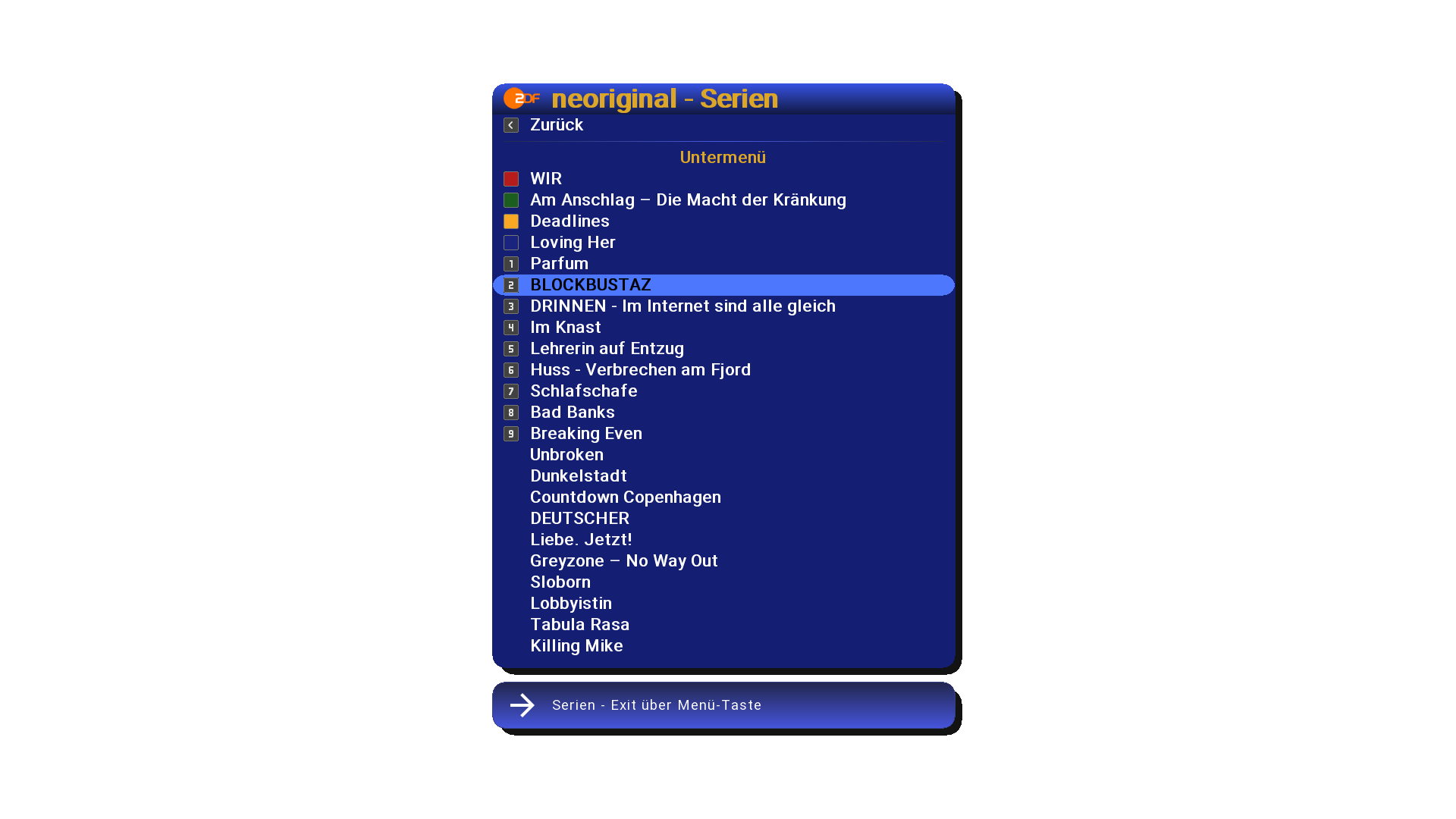This screenshot has height=819, width=1456.
Task: Click the number 2 key icon beside BLOCKBUSTAZ
Action: point(511,285)
